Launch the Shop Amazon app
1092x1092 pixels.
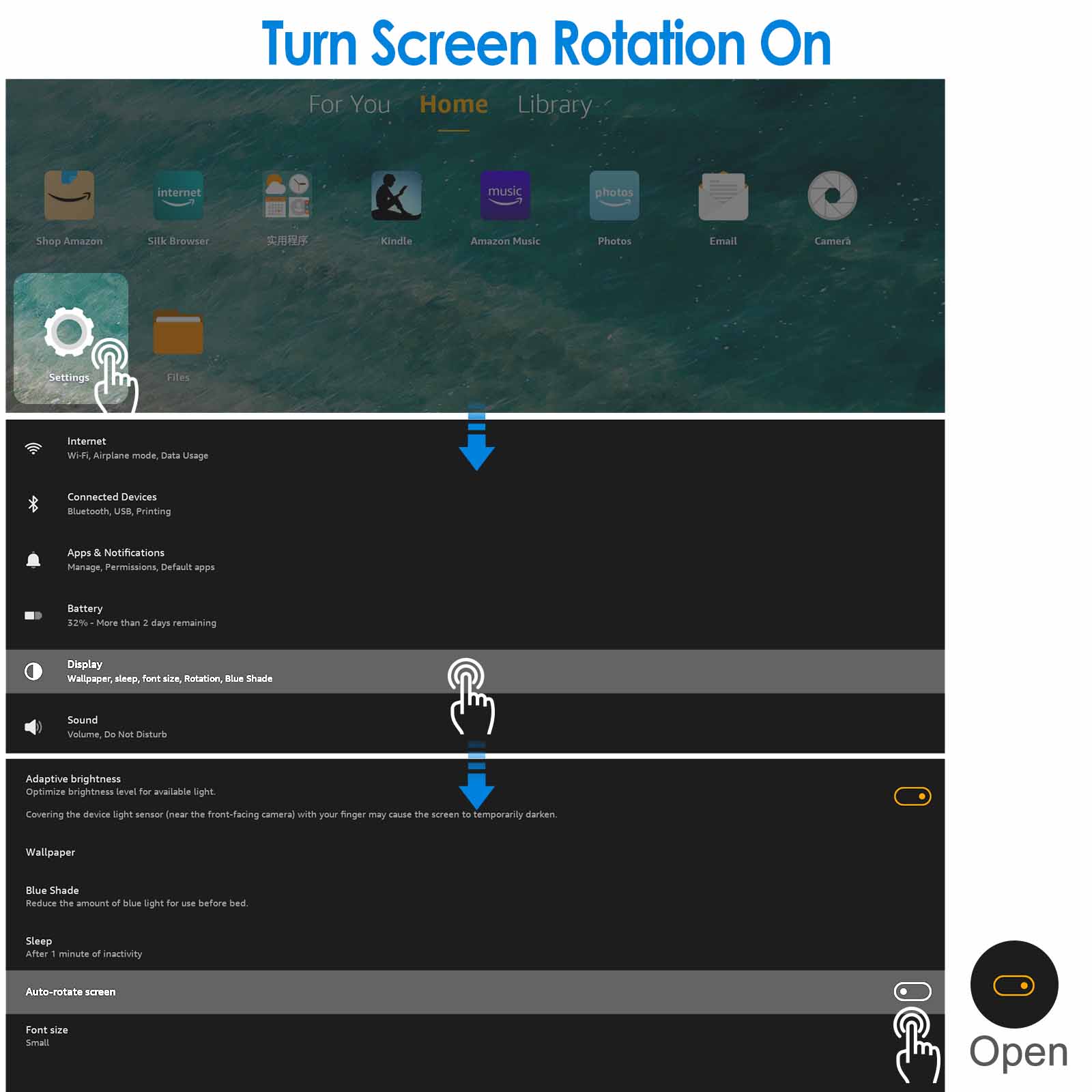(x=69, y=196)
